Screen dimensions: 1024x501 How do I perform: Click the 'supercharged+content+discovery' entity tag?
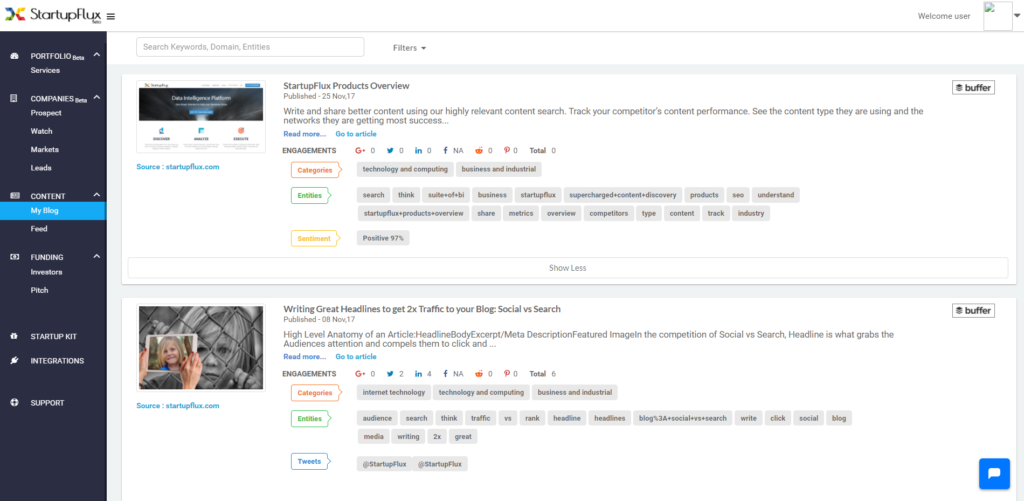[623, 195]
